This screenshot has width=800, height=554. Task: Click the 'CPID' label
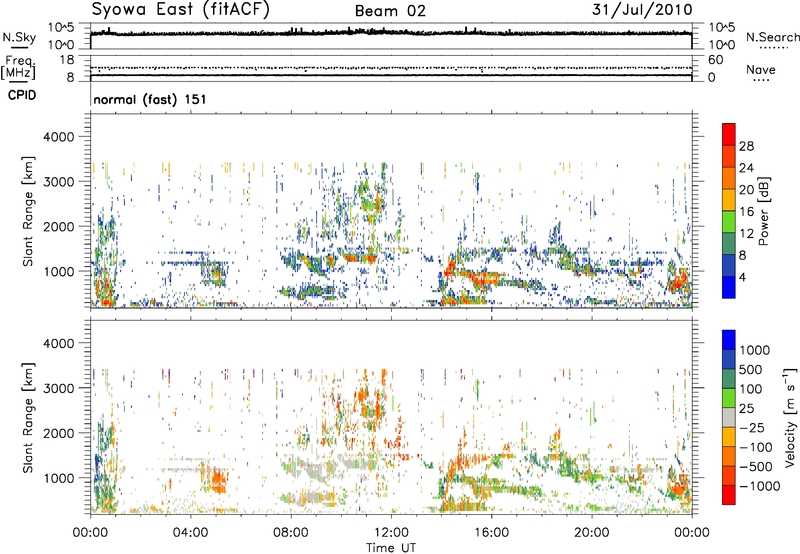pyautogui.click(x=22, y=95)
